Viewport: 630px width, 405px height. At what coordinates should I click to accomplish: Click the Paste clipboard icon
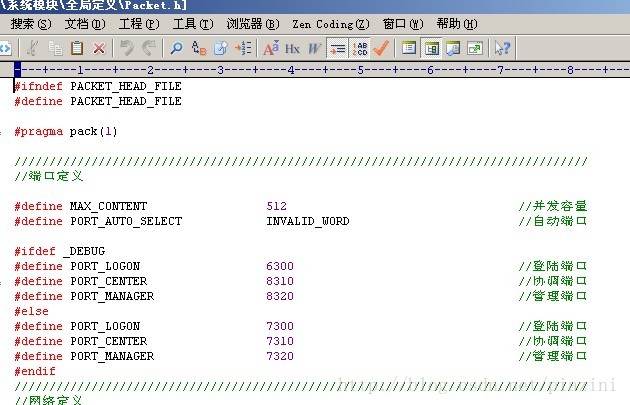pyautogui.click(x=77, y=48)
